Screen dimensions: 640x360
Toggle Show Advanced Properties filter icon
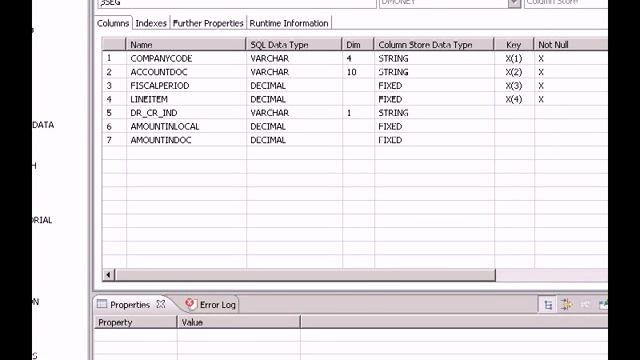point(567,304)
